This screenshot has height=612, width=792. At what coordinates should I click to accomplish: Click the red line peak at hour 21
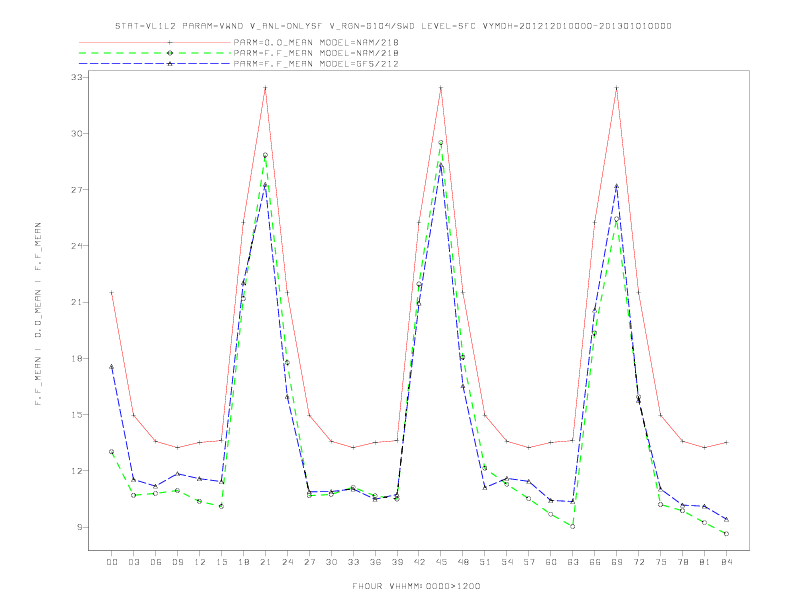pyautogui.click(x=265, y=88)
